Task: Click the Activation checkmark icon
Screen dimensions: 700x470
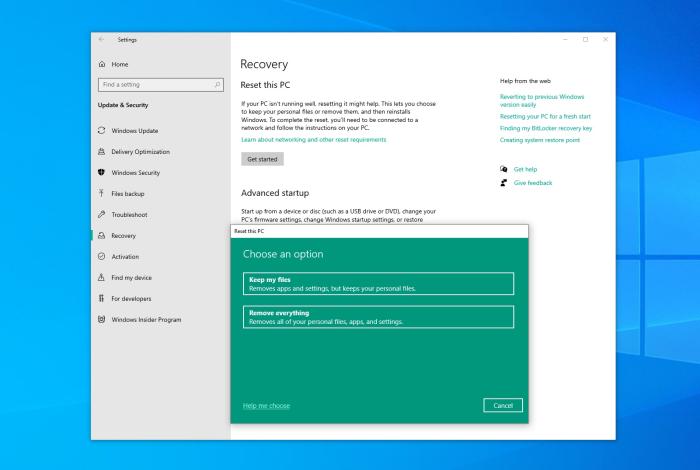Action: [x=101, y=257]
